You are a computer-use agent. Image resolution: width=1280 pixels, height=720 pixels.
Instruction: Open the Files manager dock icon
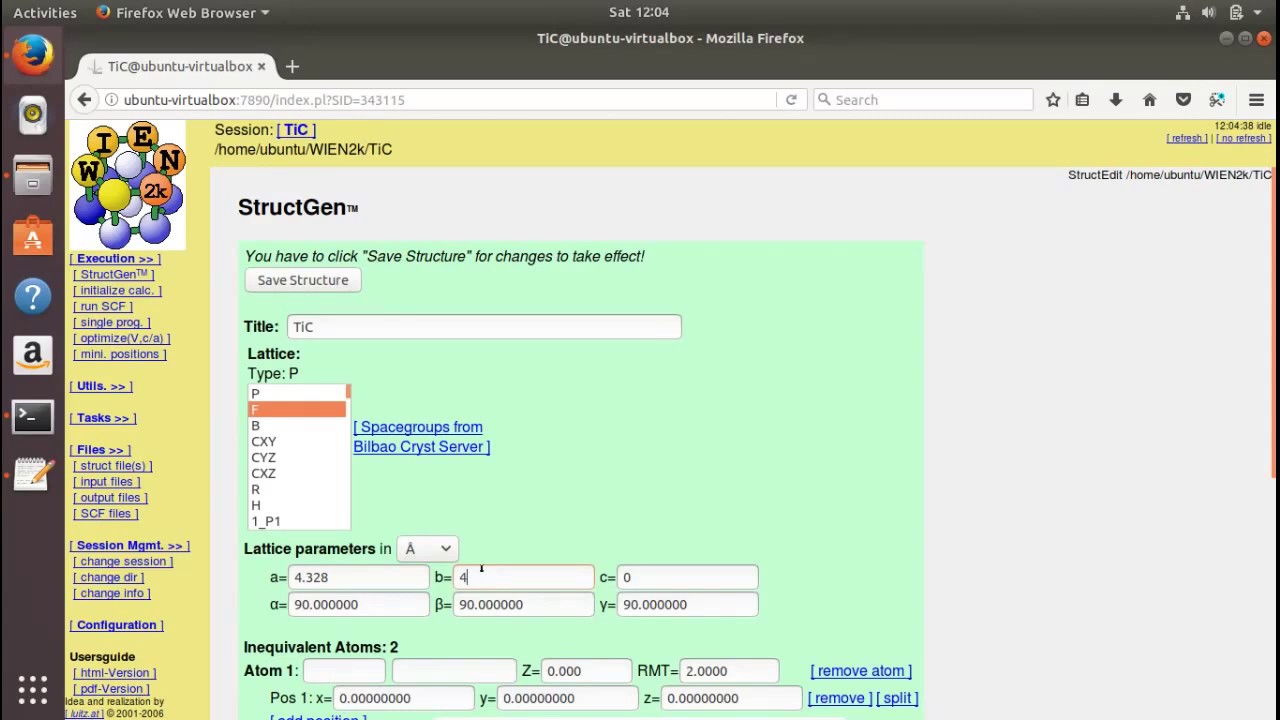(x=33, y=177)
